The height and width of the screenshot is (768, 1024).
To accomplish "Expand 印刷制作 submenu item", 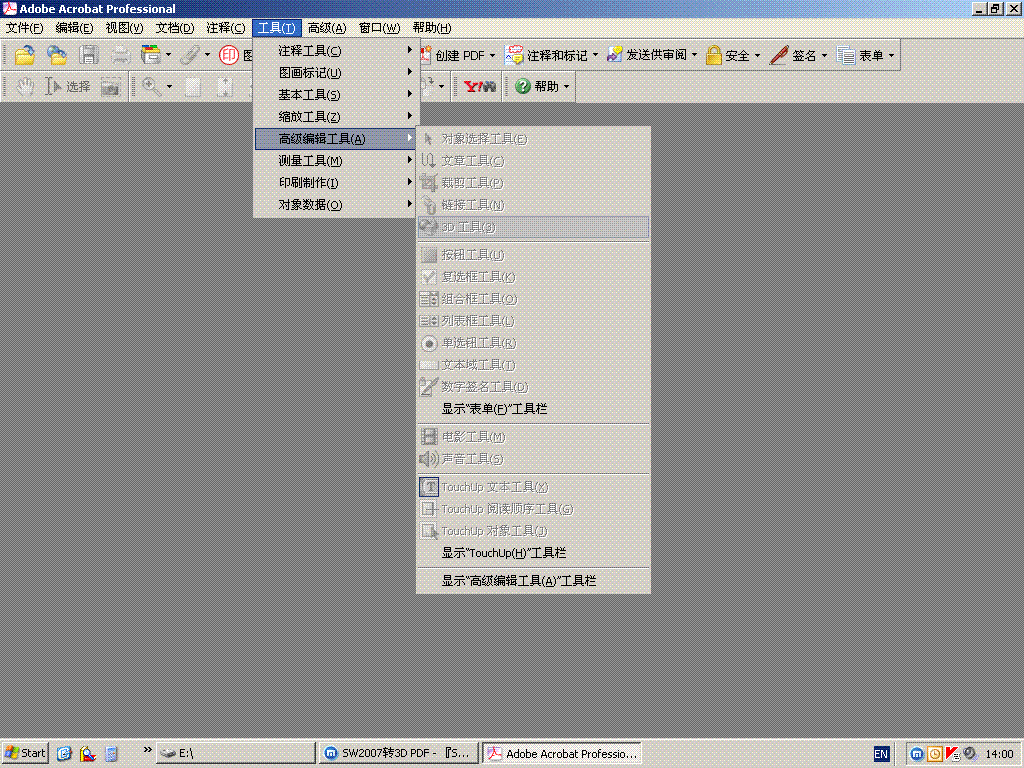I will [x=334, y=183].
